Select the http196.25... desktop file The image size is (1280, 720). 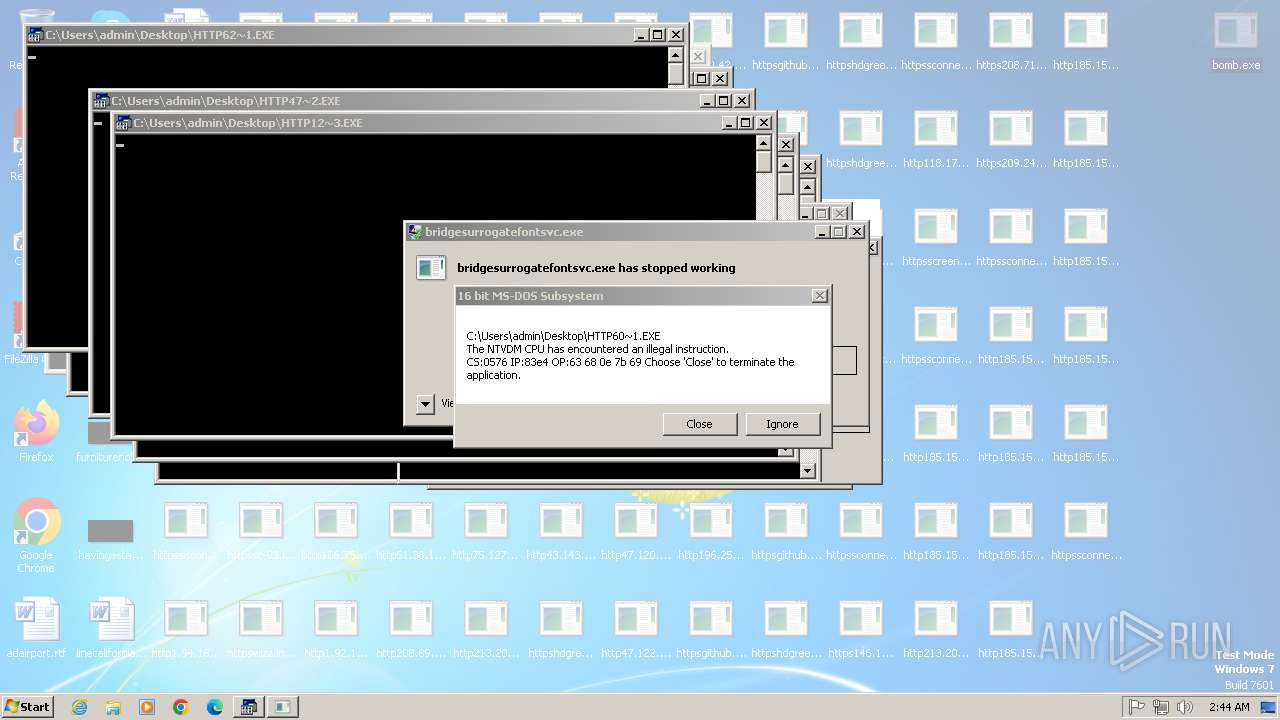(x=711, y=532)
